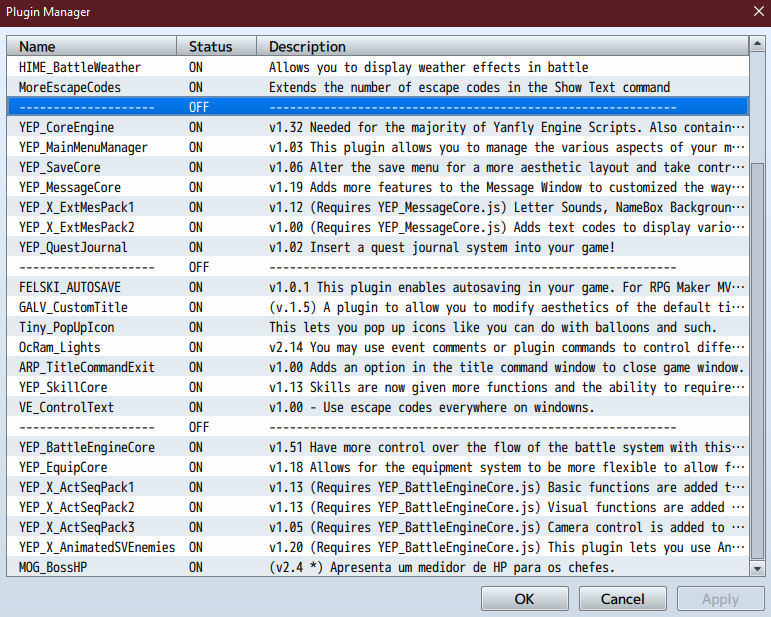Select the YEP_EquipCore plugin
The width and height of the screenshot is (771, 617).
(378, 467)
